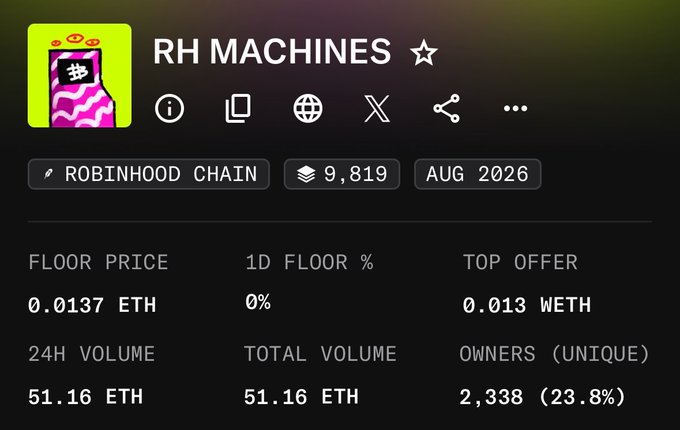This screenshot has height=430, width=680.
Task: Select the top offer 0.013 WETH
Action: pos(526,305)
